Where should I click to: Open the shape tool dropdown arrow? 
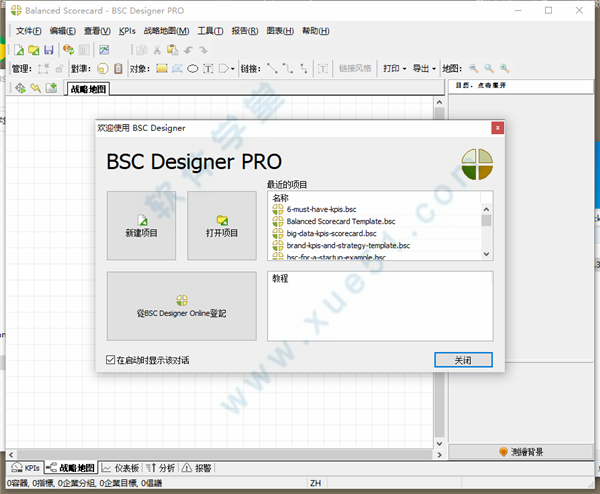coord(232,69)
